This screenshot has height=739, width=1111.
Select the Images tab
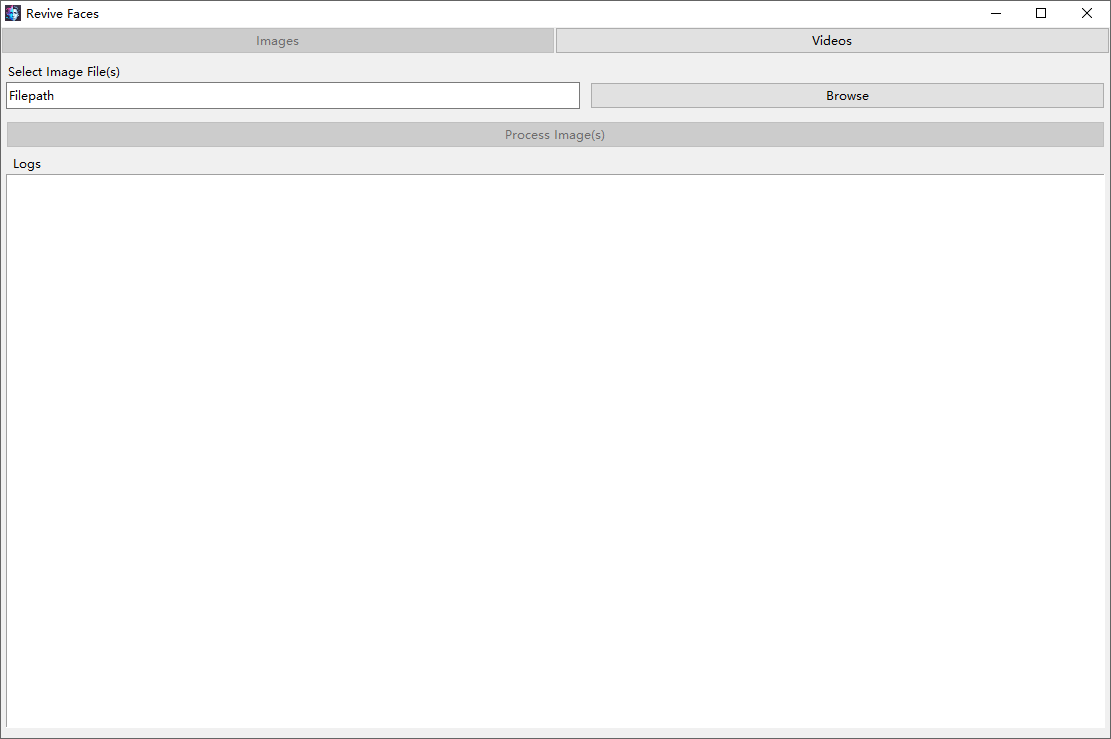pos(278,40)
